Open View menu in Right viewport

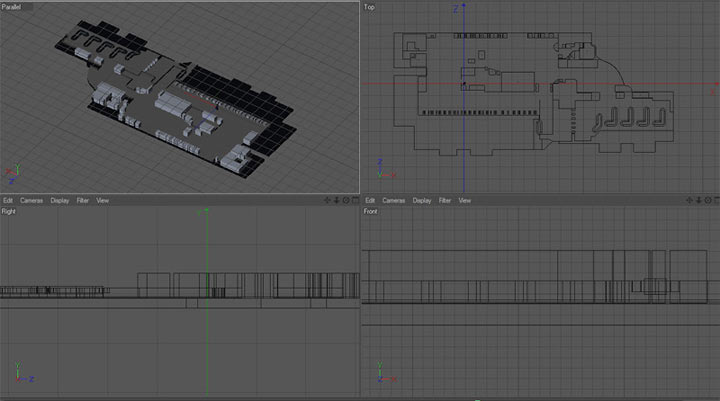coord(102,200)
